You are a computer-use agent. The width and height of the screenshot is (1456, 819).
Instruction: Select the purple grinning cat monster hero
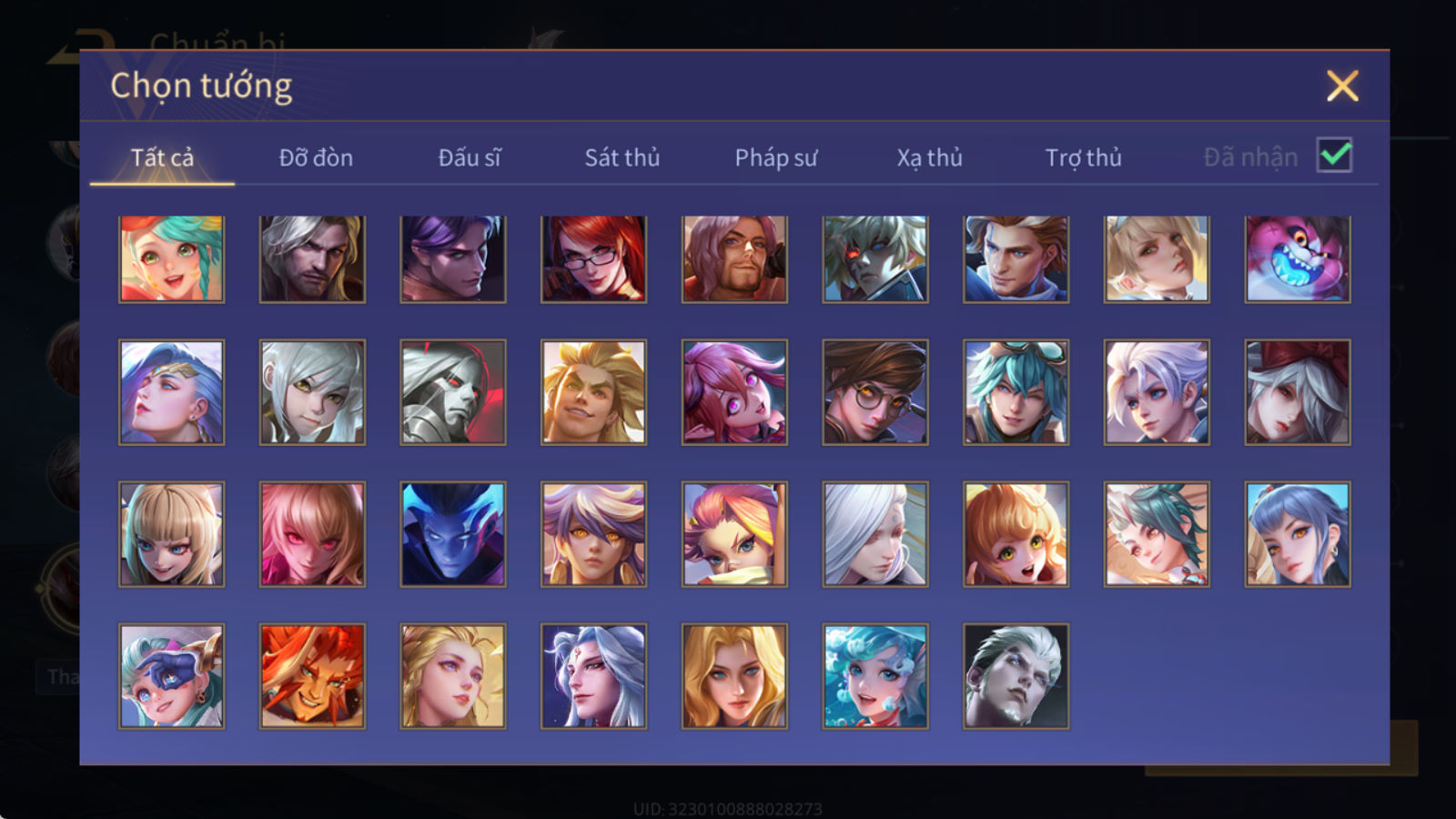[x=1298, y=259]
